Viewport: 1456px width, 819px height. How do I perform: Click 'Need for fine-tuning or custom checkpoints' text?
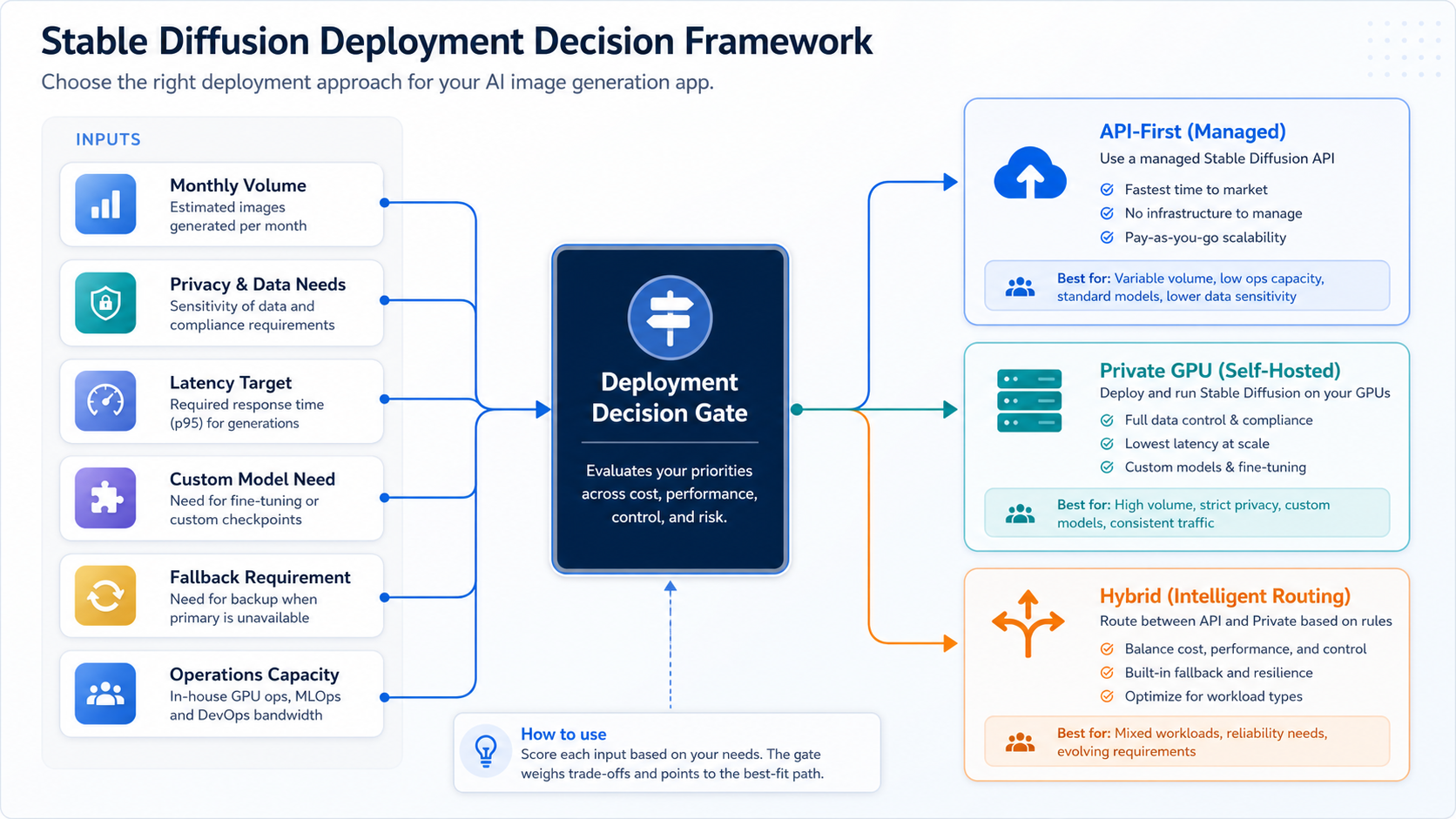(245, 511)
